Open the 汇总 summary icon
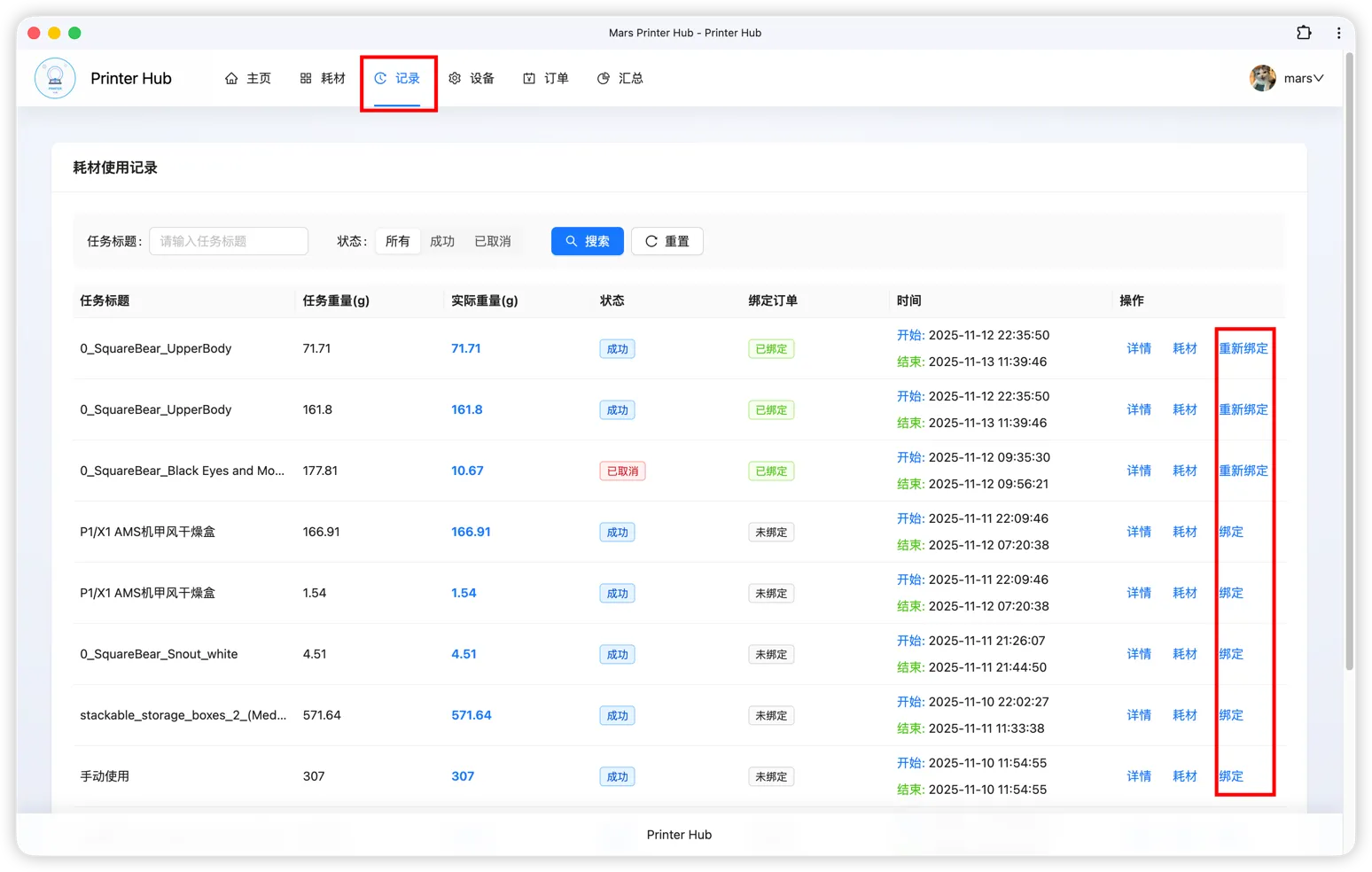 (604, 78)
